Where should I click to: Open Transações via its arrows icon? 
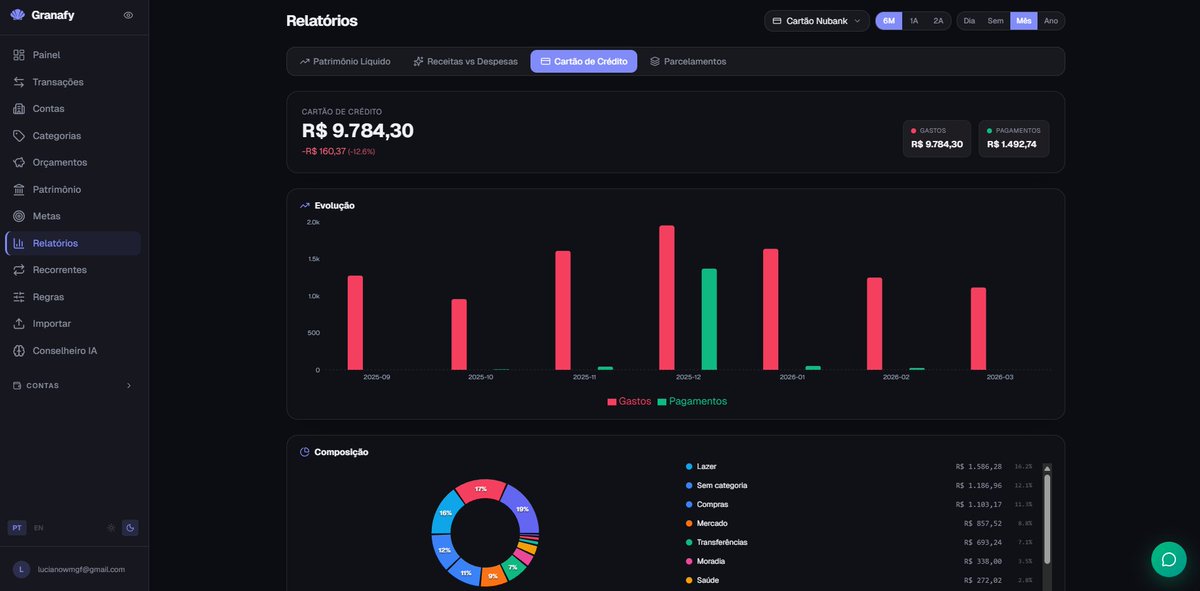coord(19,82)
